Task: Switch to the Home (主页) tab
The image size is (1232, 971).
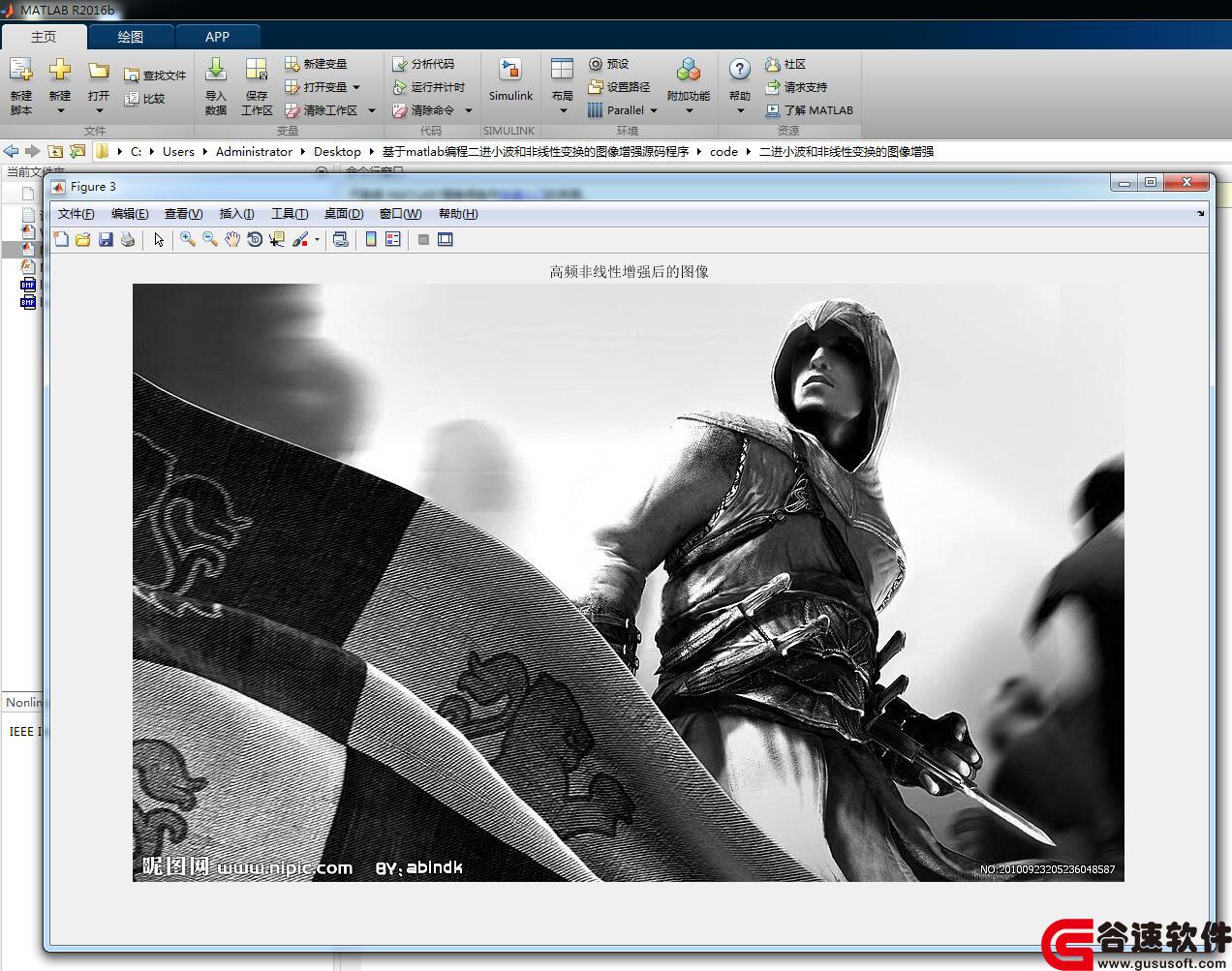Action: [44, 37]
